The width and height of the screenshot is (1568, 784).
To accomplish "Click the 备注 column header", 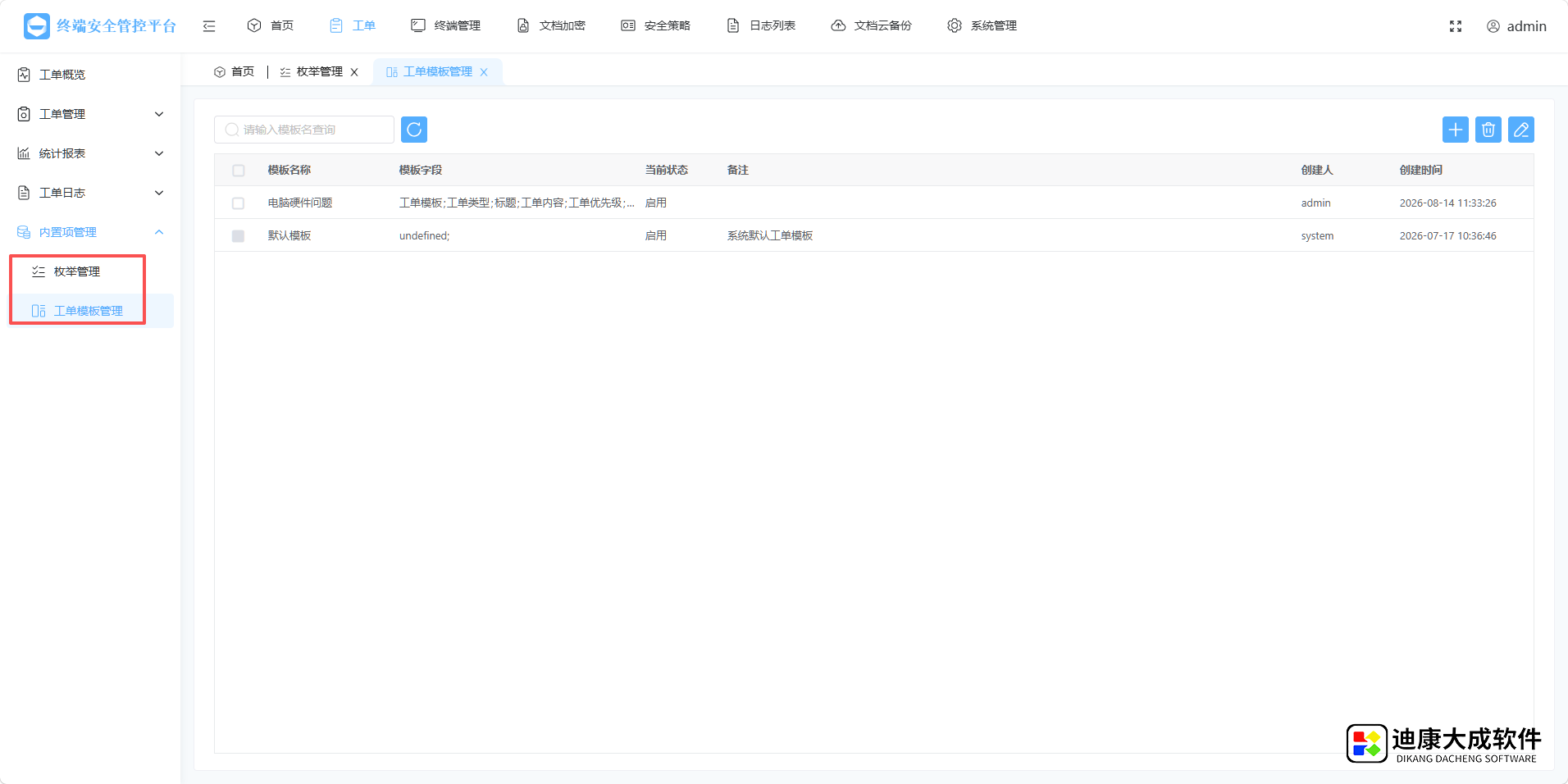I will pos(738,170).
